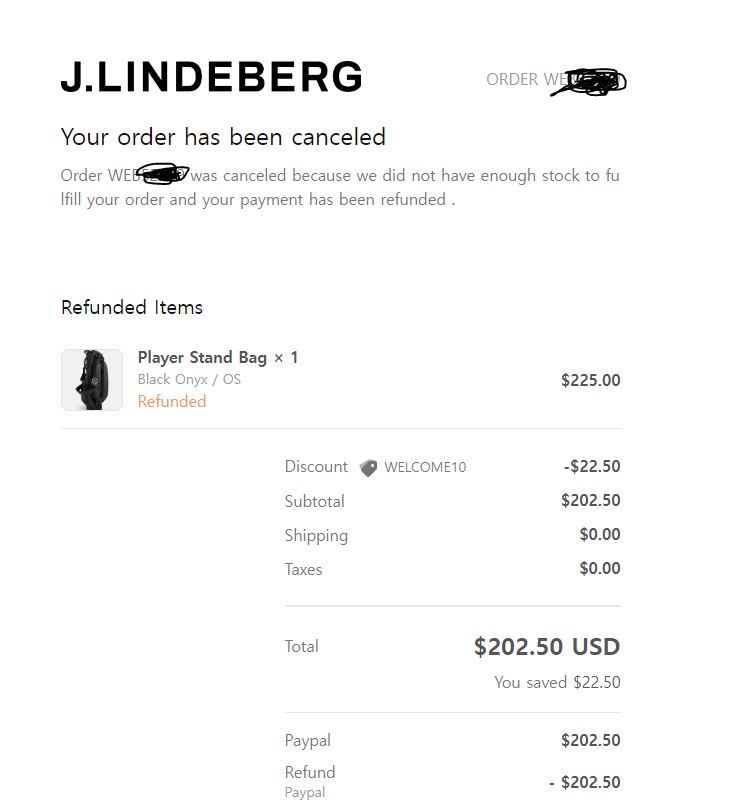This screenshot has width=735, height=802.
Task: Click the Paypal payment label
Action: (x=307, y=741)
